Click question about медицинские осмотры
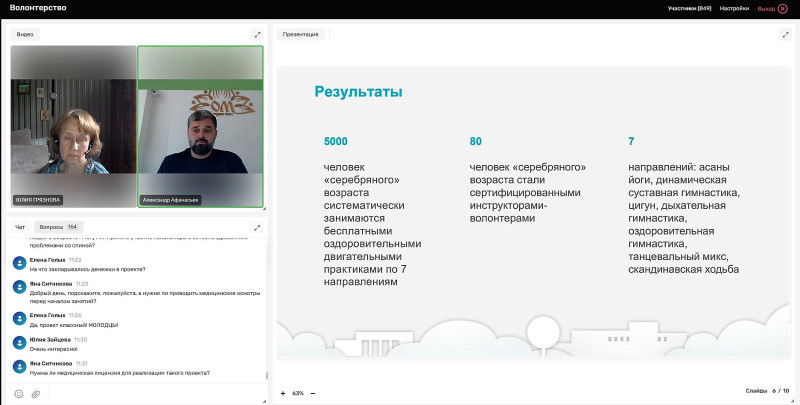Viewport: 800px width, 405px height. tap(145, 297)
